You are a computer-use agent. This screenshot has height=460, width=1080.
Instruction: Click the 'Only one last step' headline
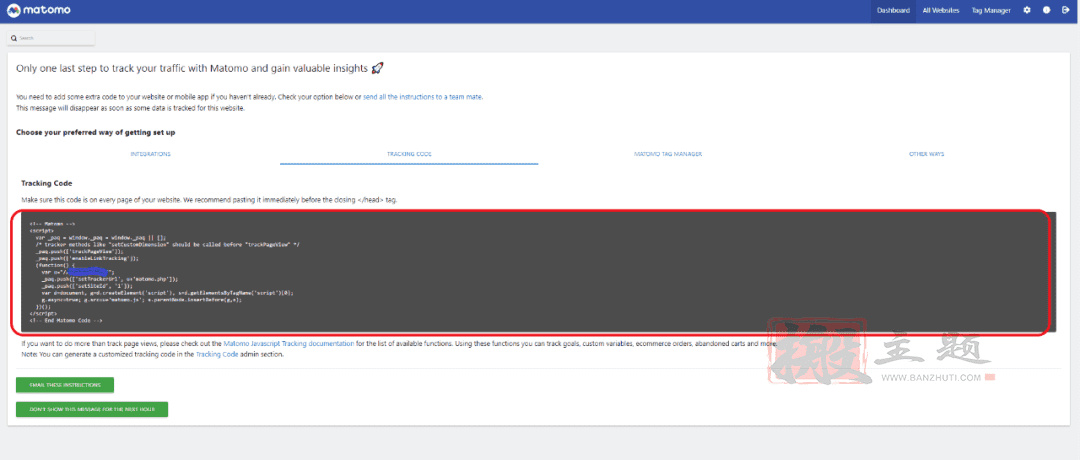(x=200, y=68)
